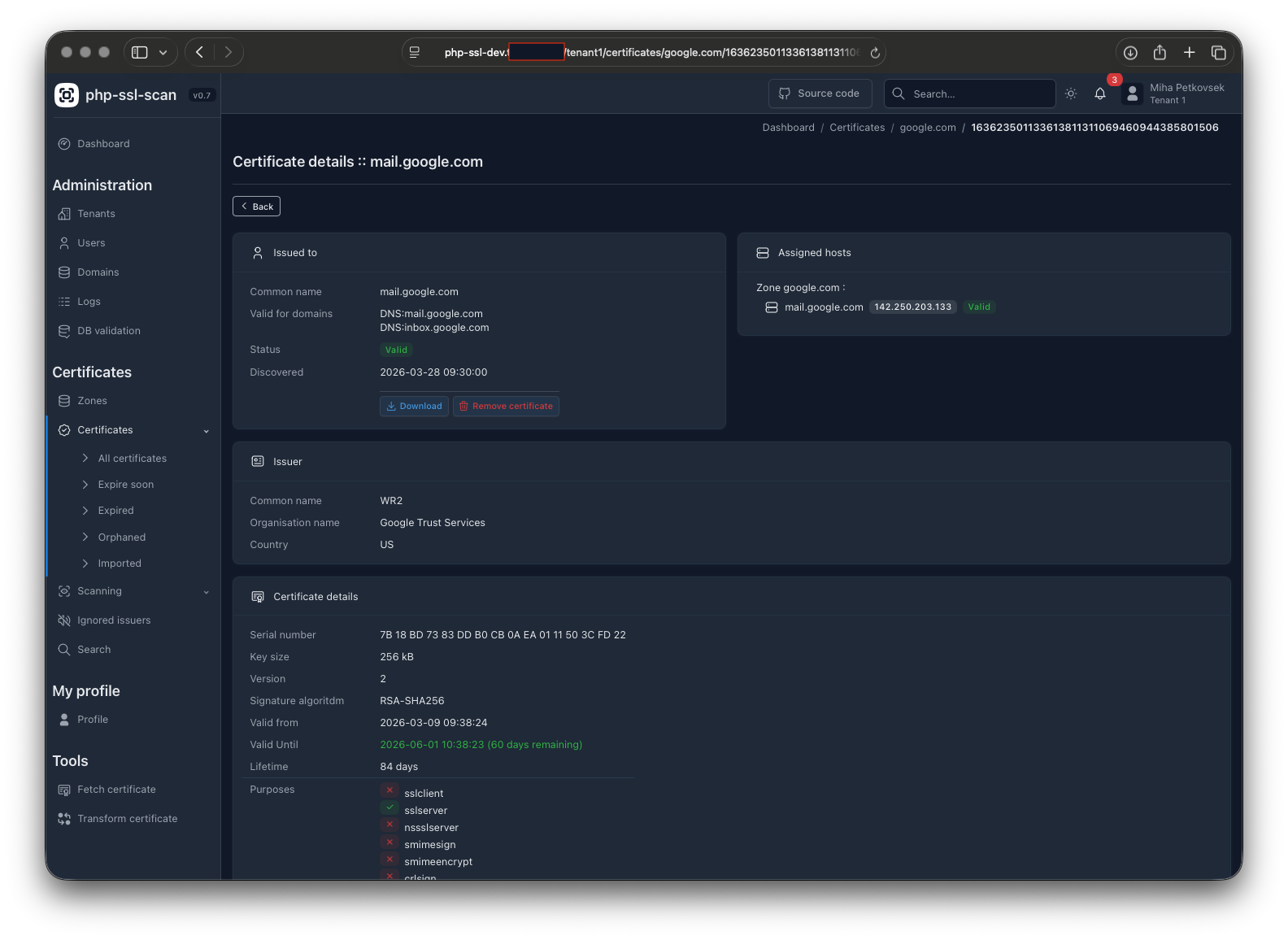Click the php-ssl-scan logo icon
Viewport: 1288px width, 940px height.
click(67, 95)
